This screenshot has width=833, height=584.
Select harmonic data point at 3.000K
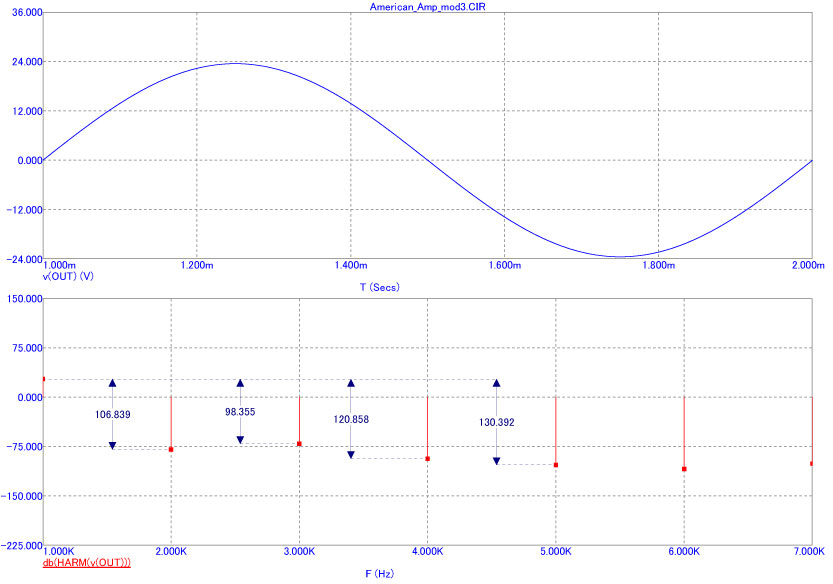click(299, 444)
